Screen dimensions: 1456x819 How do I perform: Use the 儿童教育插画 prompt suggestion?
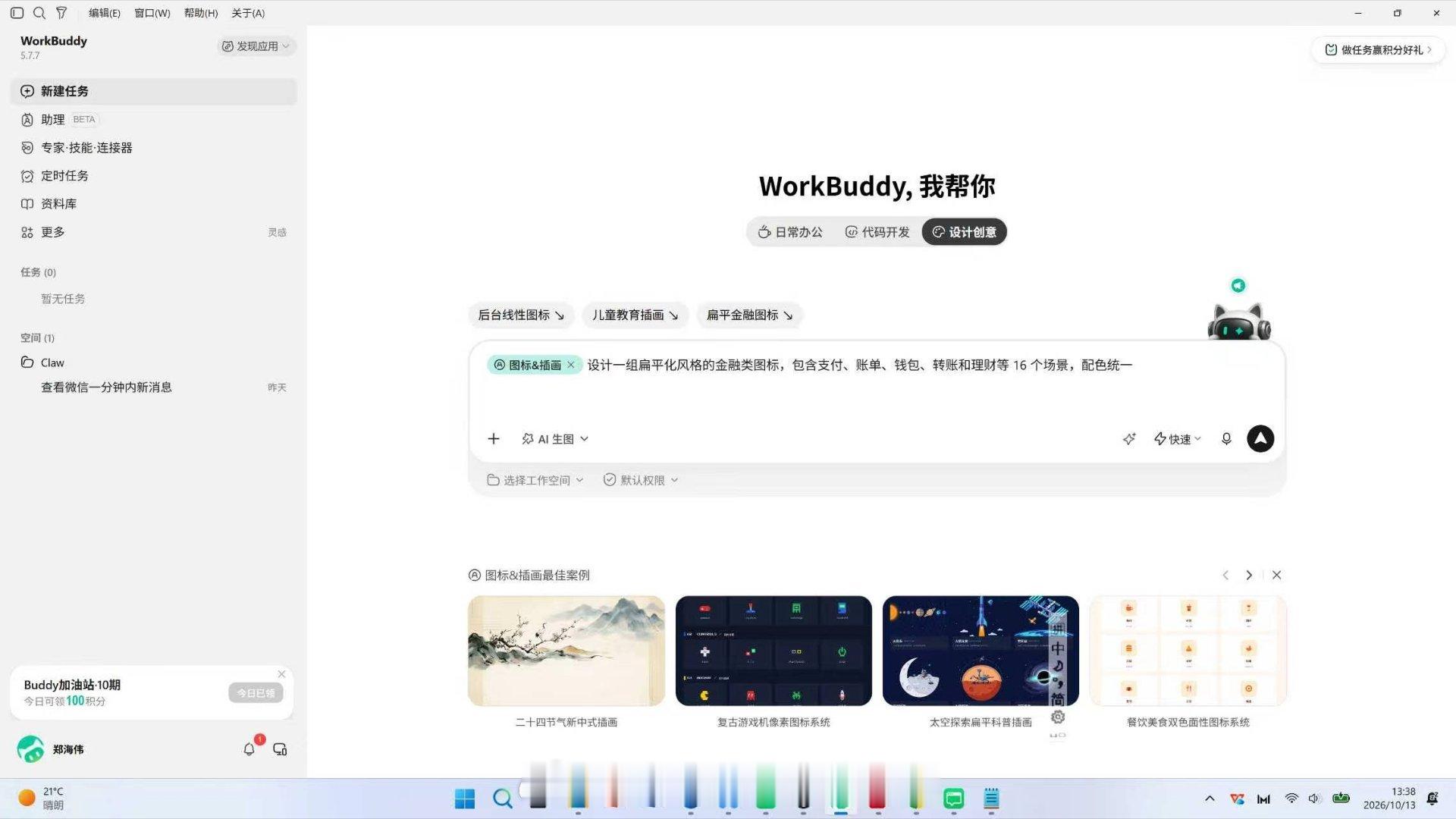(x=635, y=315)
